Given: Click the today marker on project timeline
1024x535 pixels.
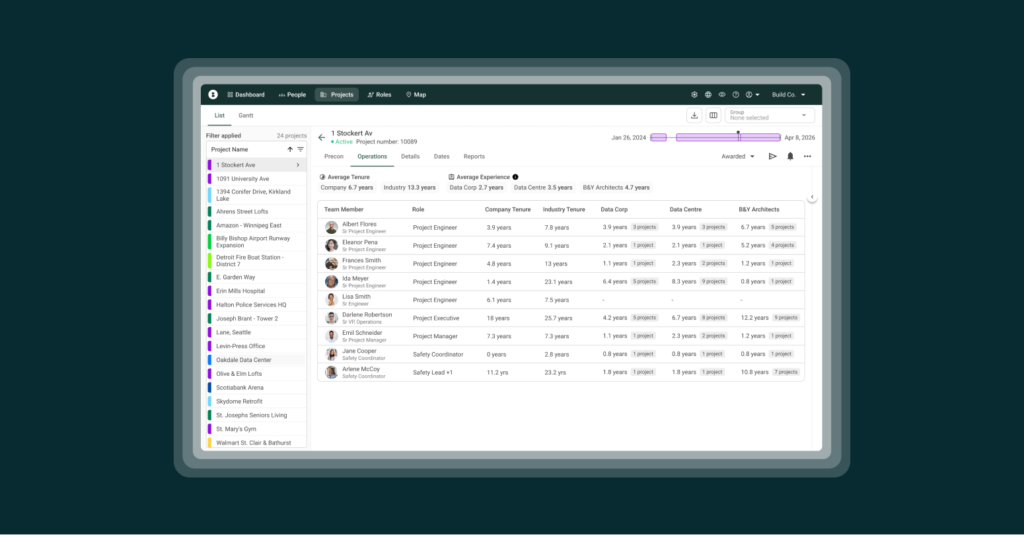Looking at the screenshot, I should tap(739, 136).
